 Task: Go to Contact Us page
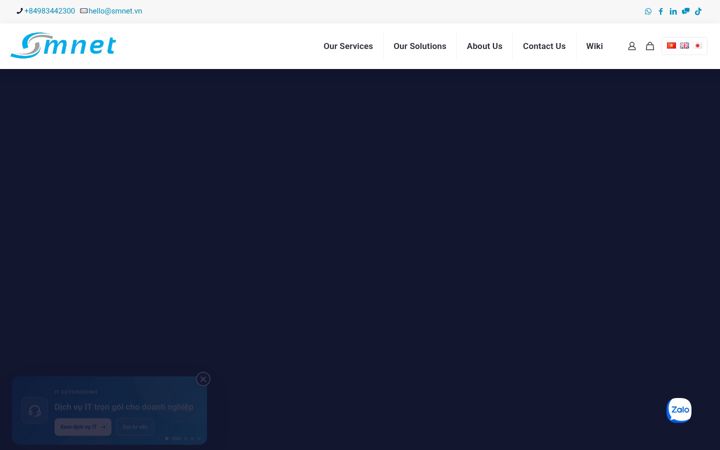click(544, 46)
